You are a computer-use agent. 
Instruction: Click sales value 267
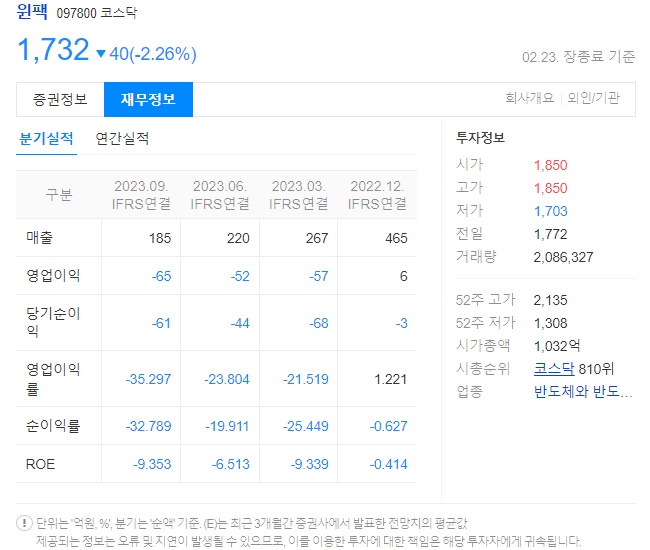(317, 238)
